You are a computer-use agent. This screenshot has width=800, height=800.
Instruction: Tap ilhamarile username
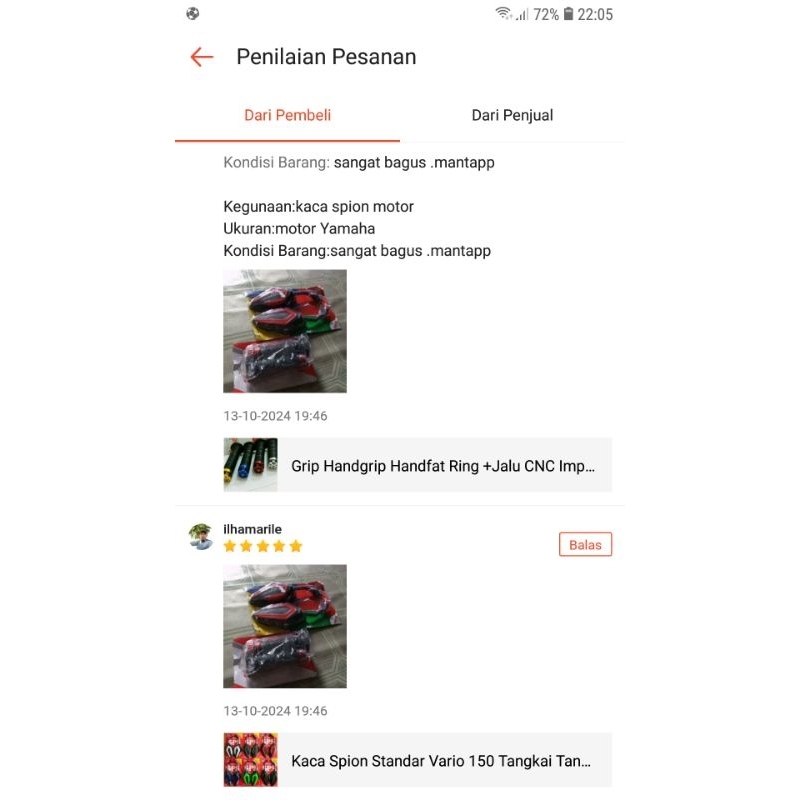[x=253, y=529]
